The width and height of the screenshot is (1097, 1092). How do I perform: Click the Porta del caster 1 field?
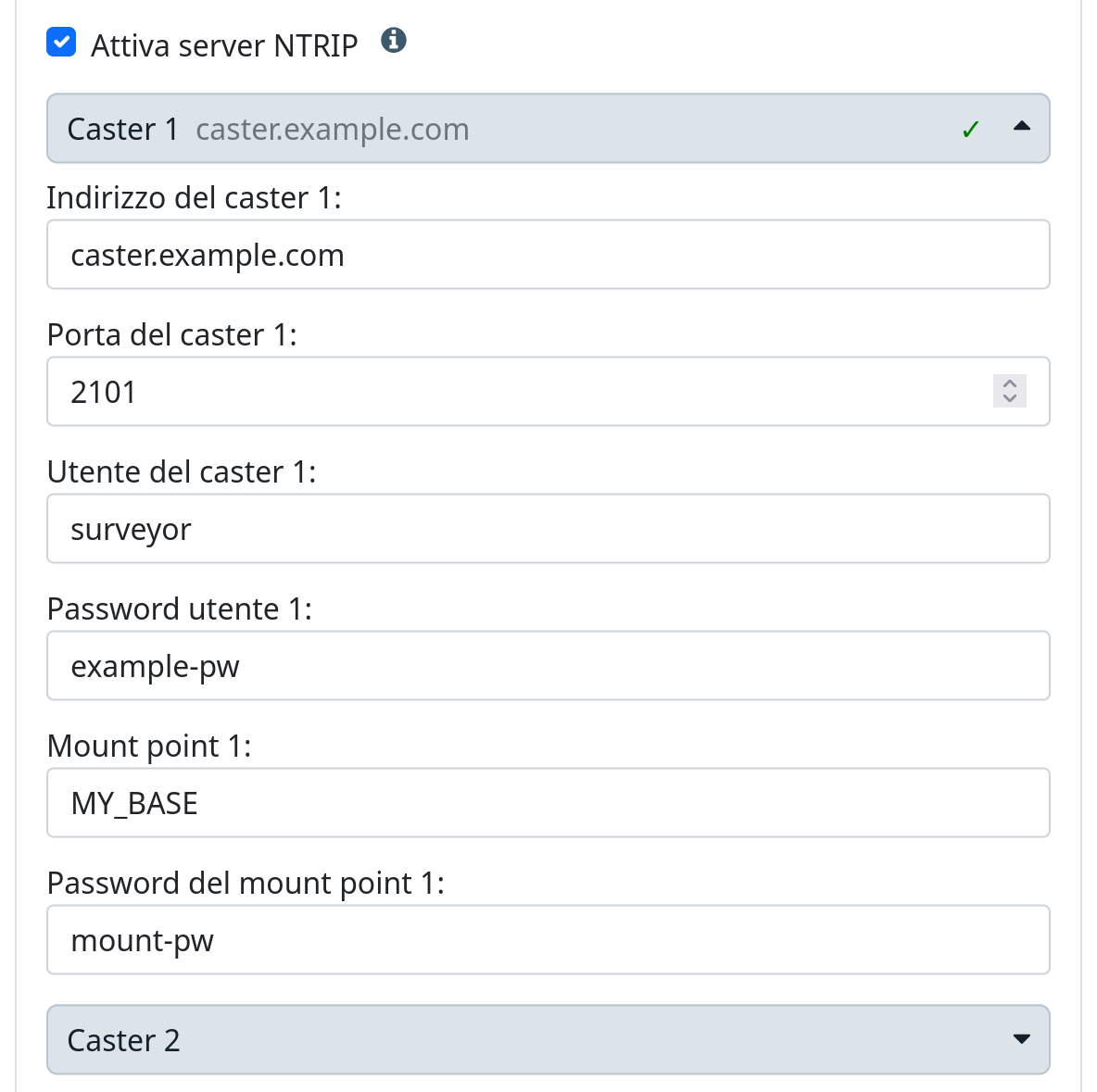pyautogui.click(x=548, y=391)
